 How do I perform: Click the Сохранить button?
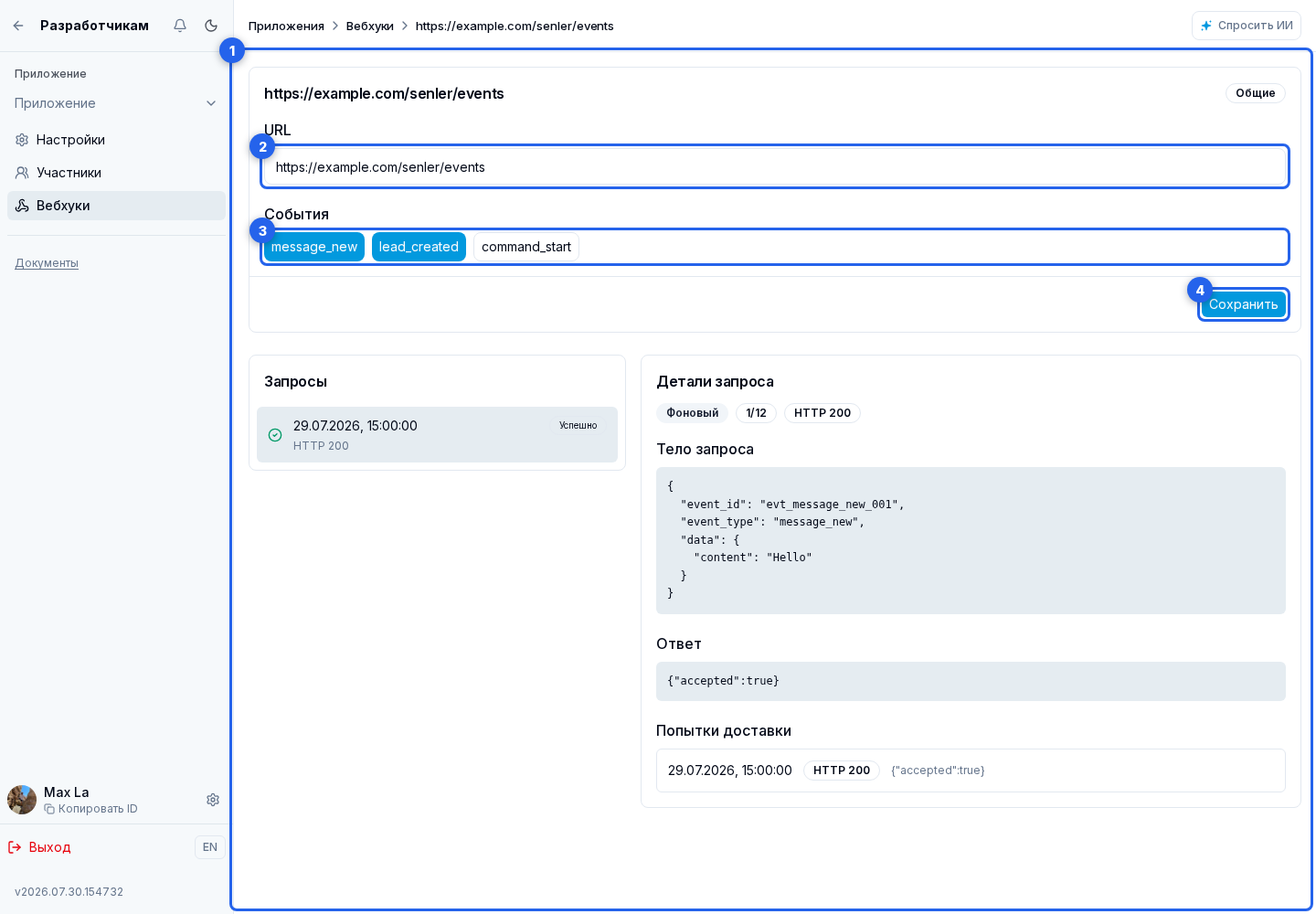point(1243,304)
